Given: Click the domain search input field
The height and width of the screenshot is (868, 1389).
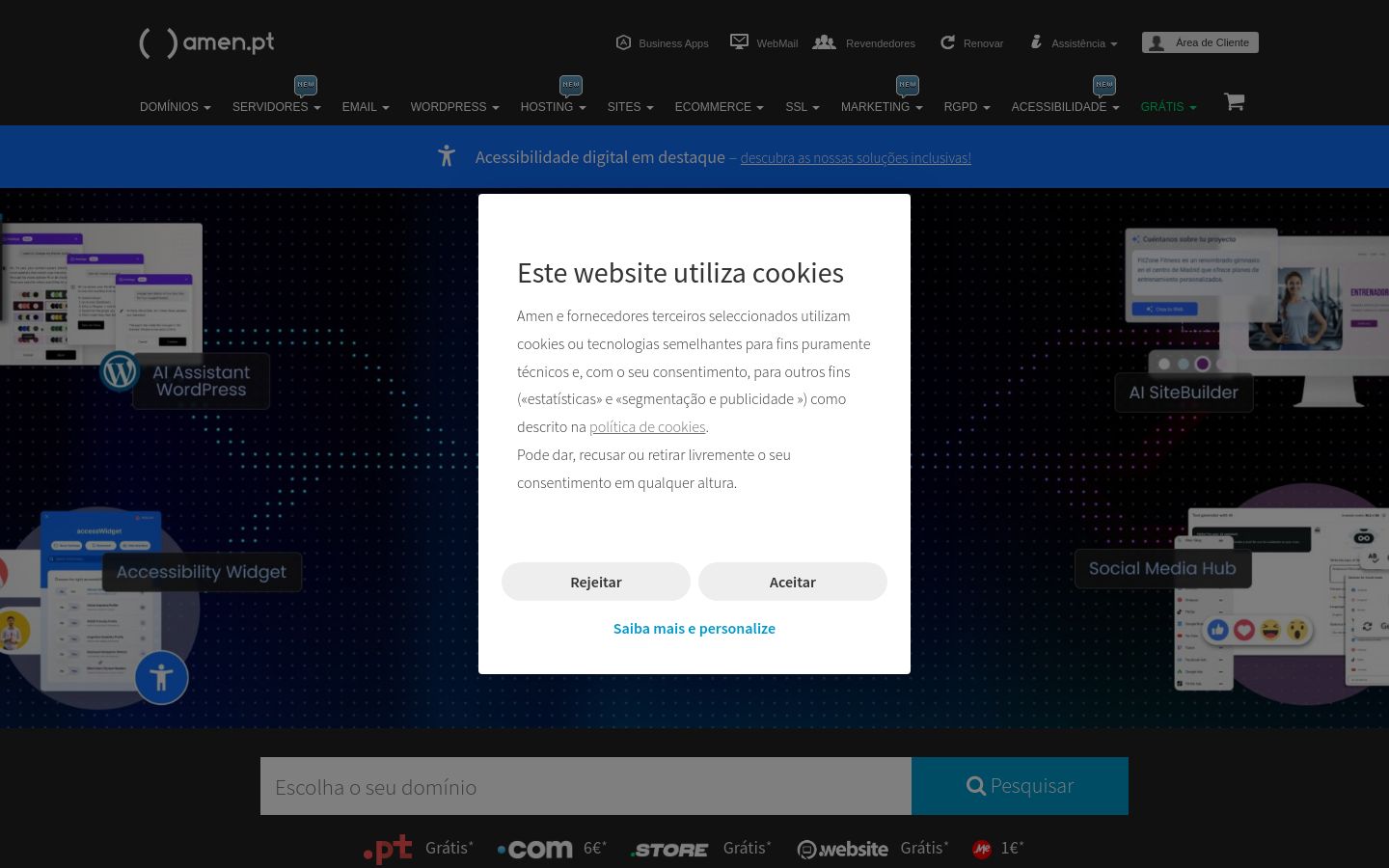Looking at the screenshot, I should (x=586, y=786).
